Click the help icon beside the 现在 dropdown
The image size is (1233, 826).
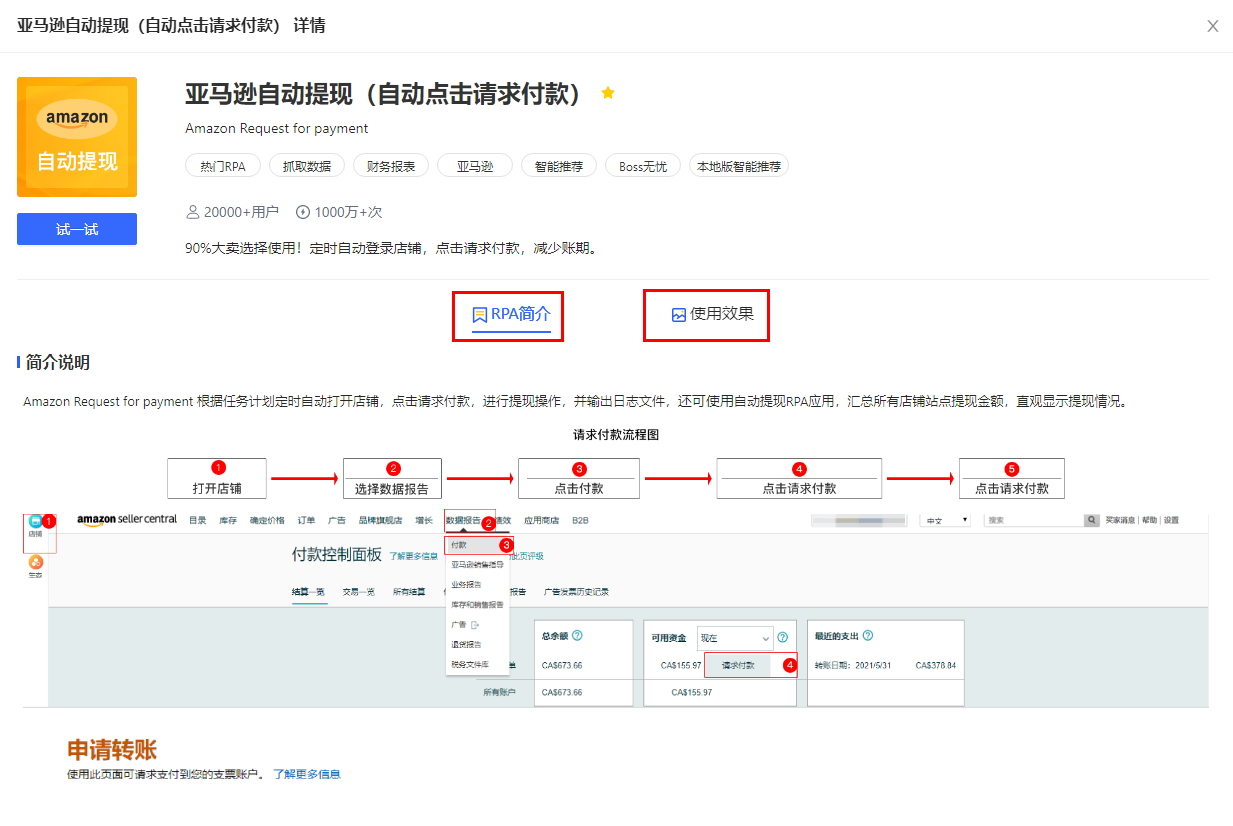click(x=783, y=637)
